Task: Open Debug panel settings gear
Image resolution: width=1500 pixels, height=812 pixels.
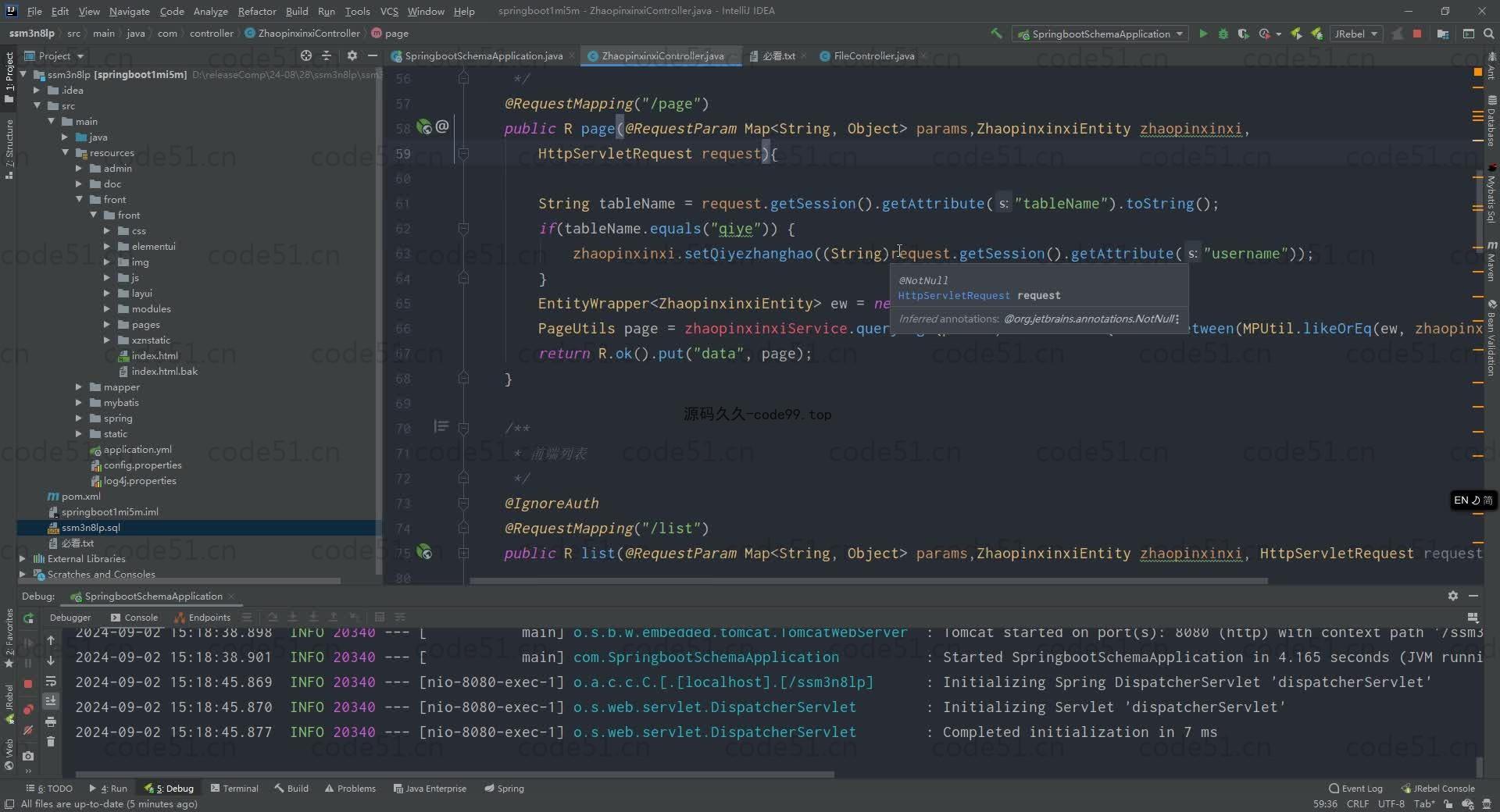Action: coord(1452,596)
